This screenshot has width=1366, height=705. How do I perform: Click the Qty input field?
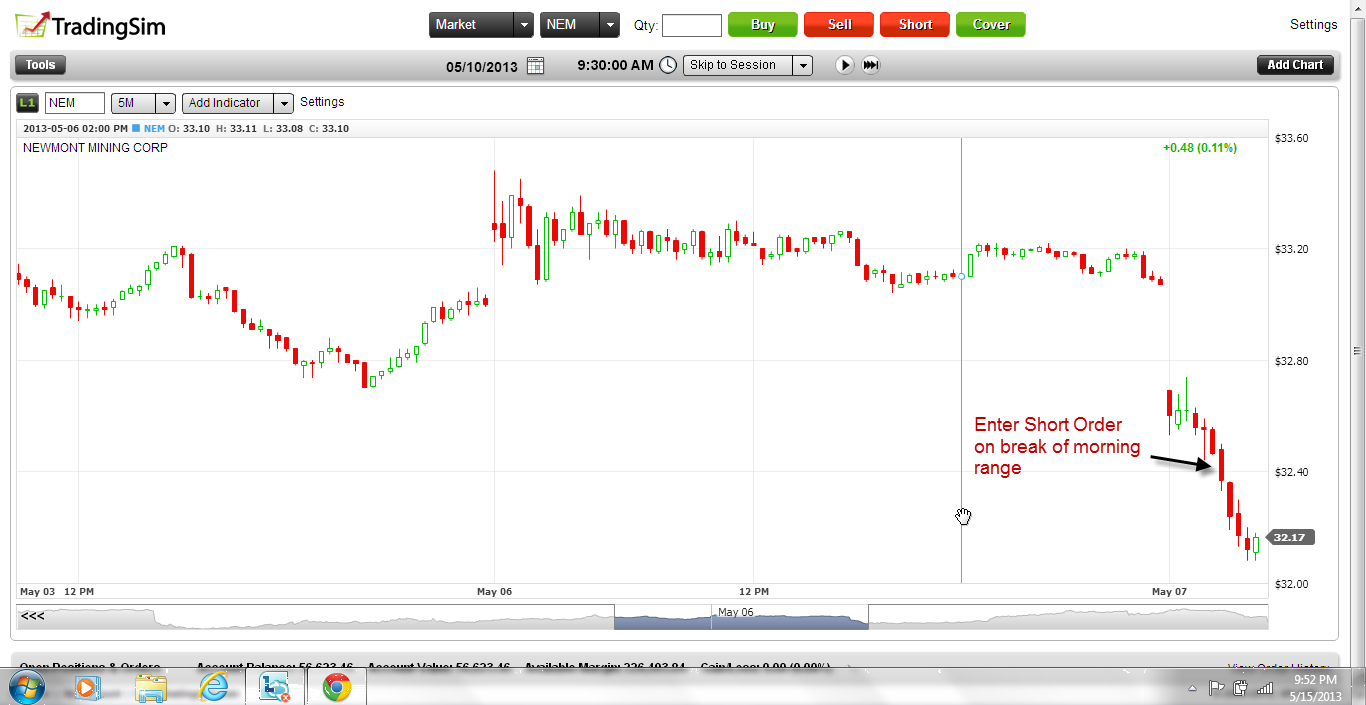[691, 25]
